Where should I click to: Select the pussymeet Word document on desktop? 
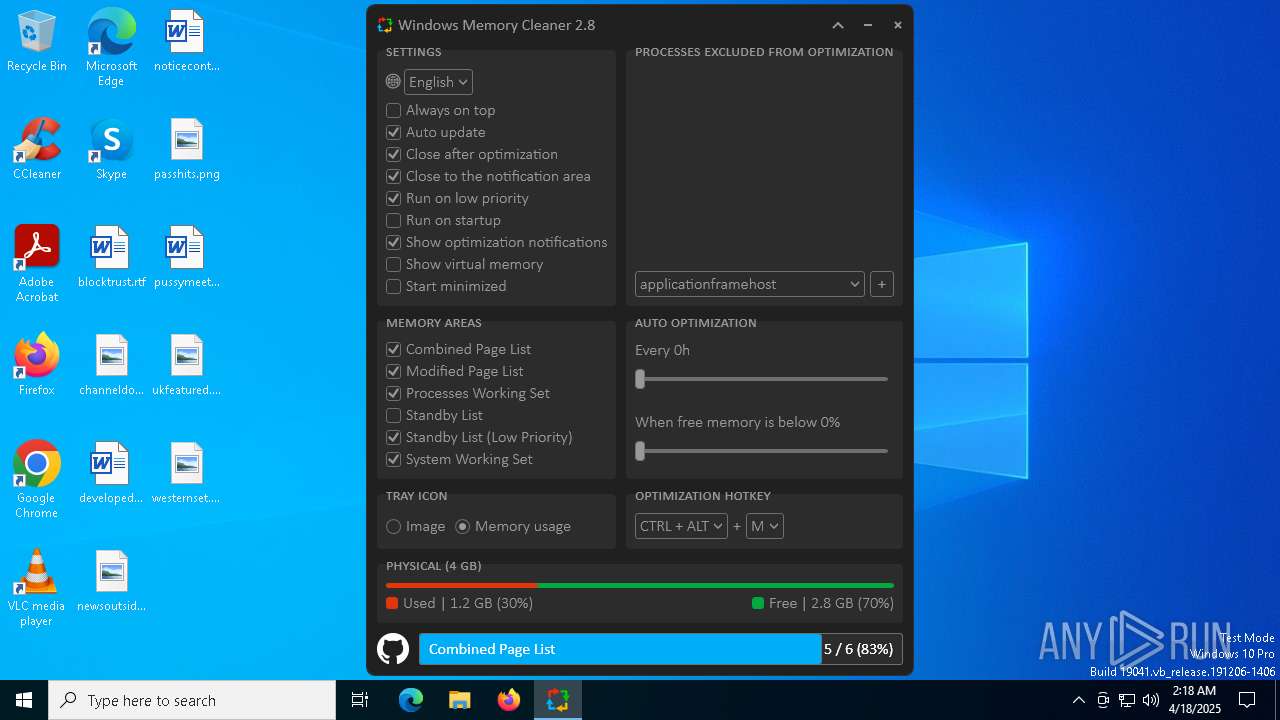[x=187, y=257]
